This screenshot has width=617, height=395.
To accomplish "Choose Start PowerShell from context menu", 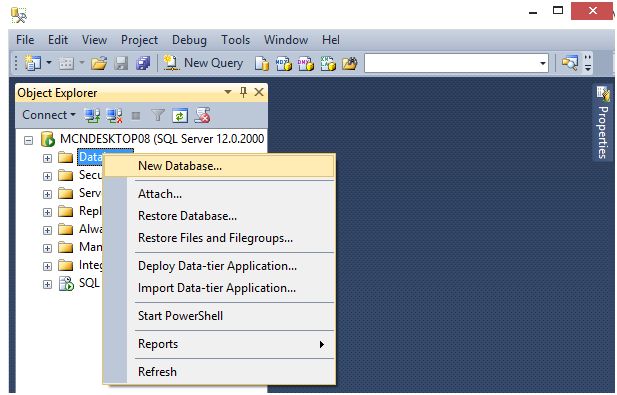I will (x=219, y=316).
